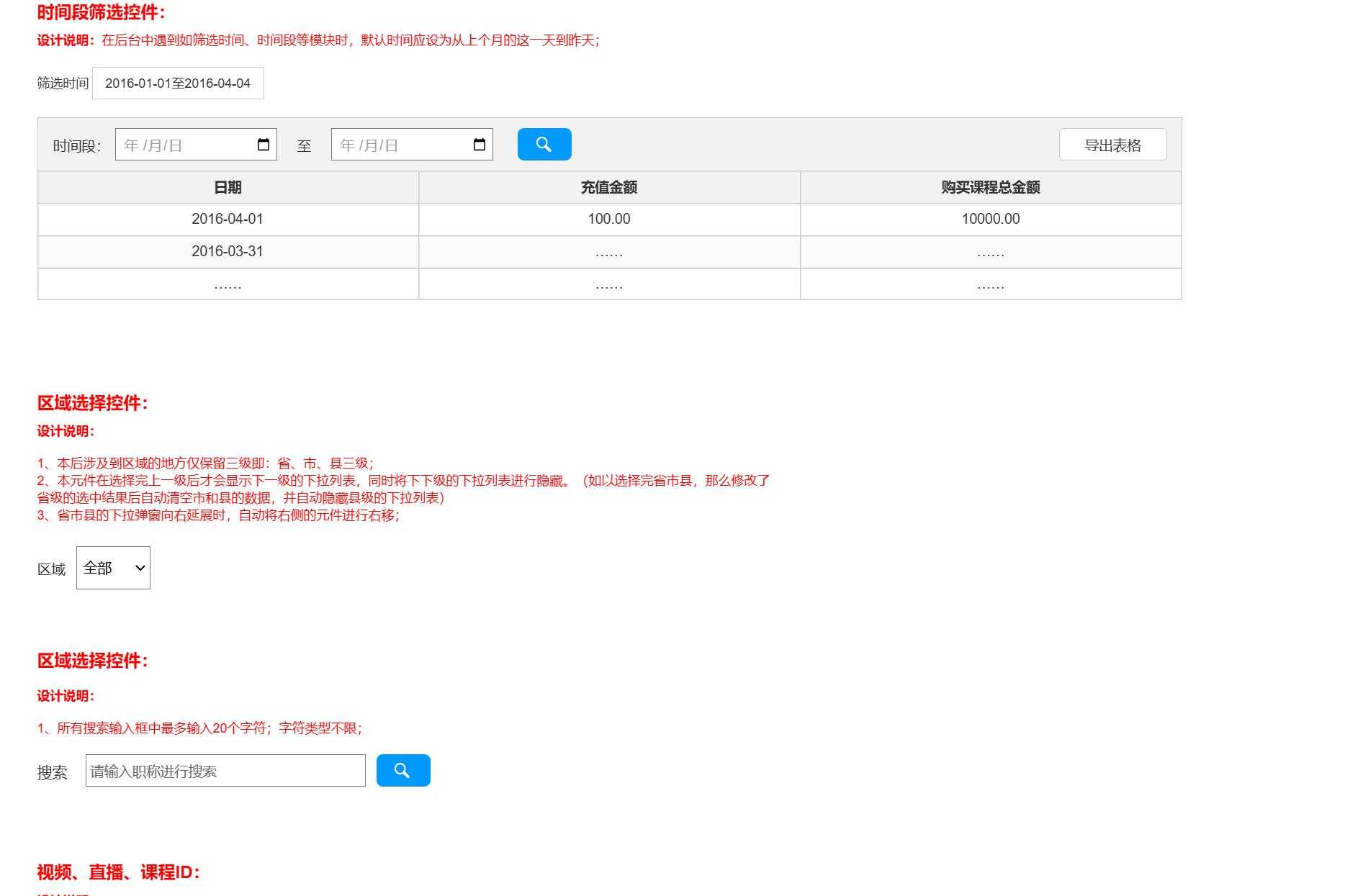1363x896 pixels.
Task: Click the 2016-04-01 date cell
Action: (x=228, y=220)
